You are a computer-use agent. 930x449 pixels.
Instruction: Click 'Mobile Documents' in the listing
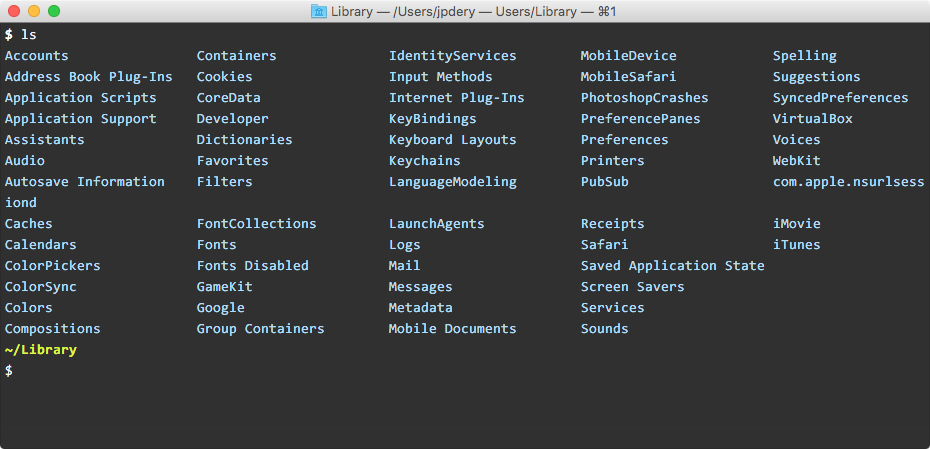point(452,328)
